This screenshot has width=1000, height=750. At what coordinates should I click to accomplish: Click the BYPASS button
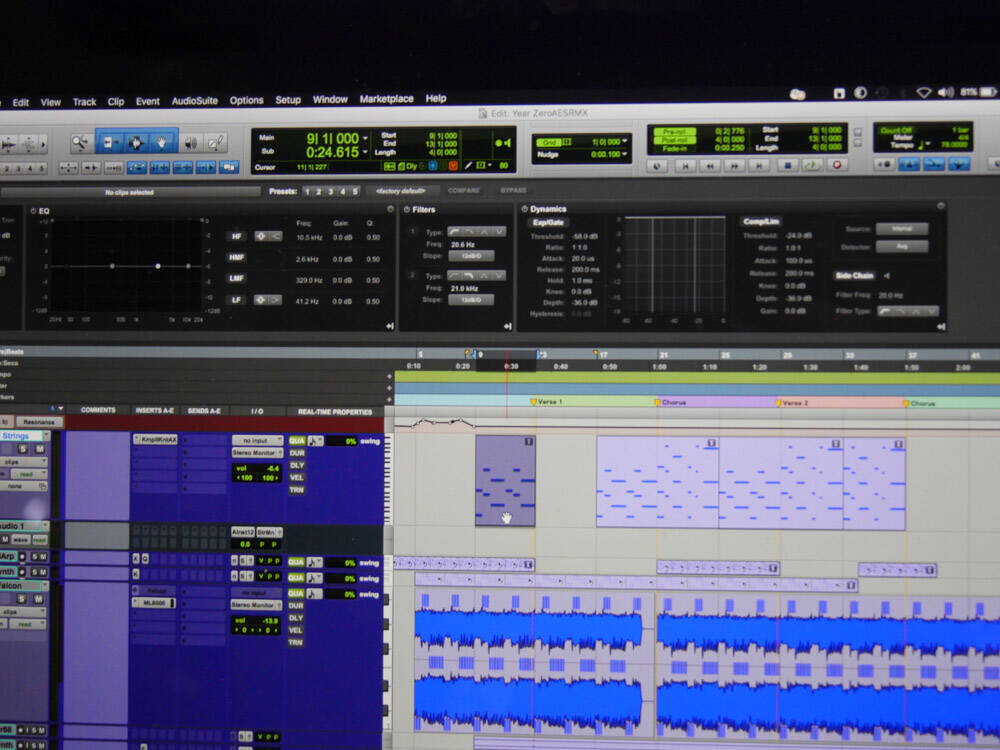click(x=513, y=190)
